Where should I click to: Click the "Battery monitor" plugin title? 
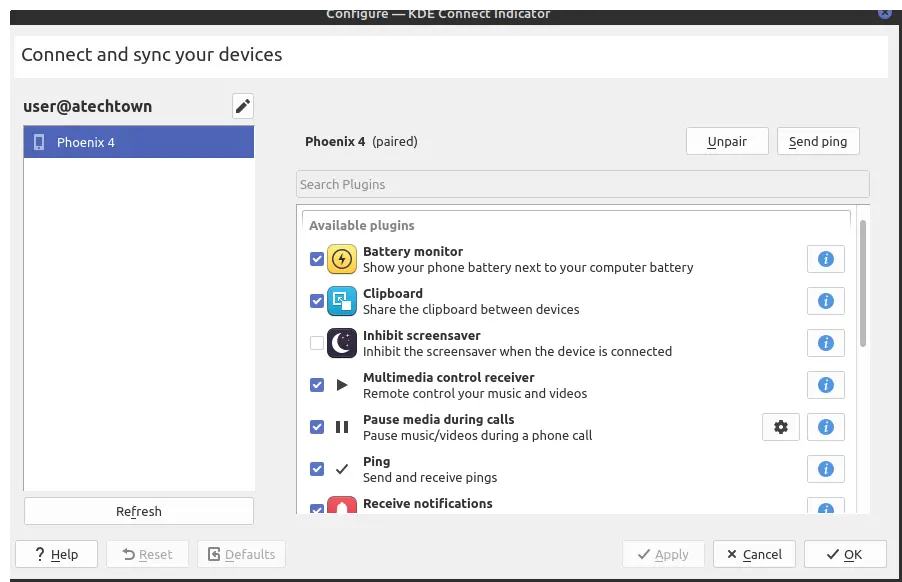coord(412,251)
